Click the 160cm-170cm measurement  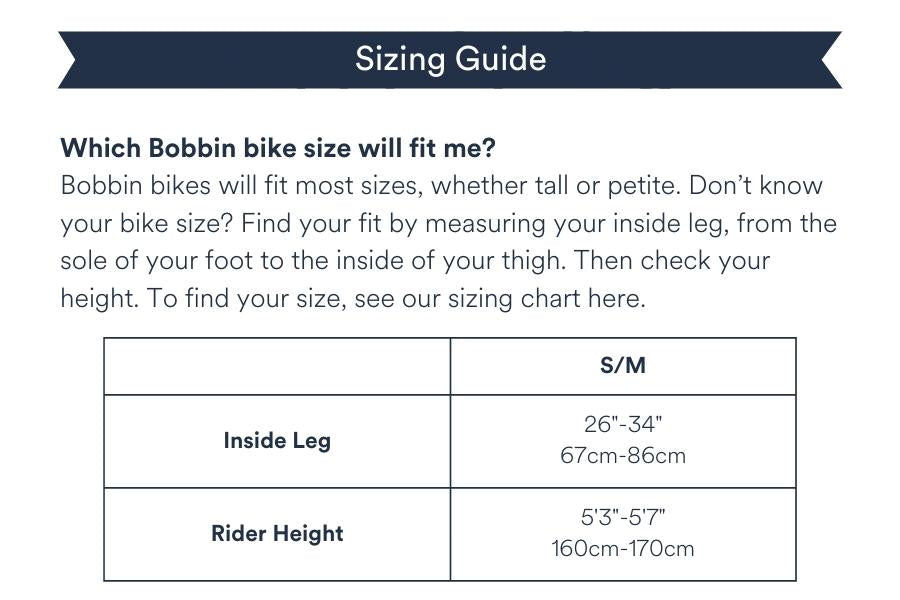click(x=623, y=549)
